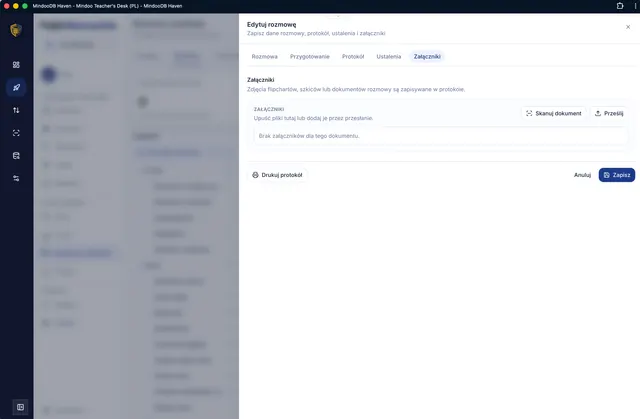The image size is (640, 419).
Task: Switch to the Protokół tab
Action: 353,56
